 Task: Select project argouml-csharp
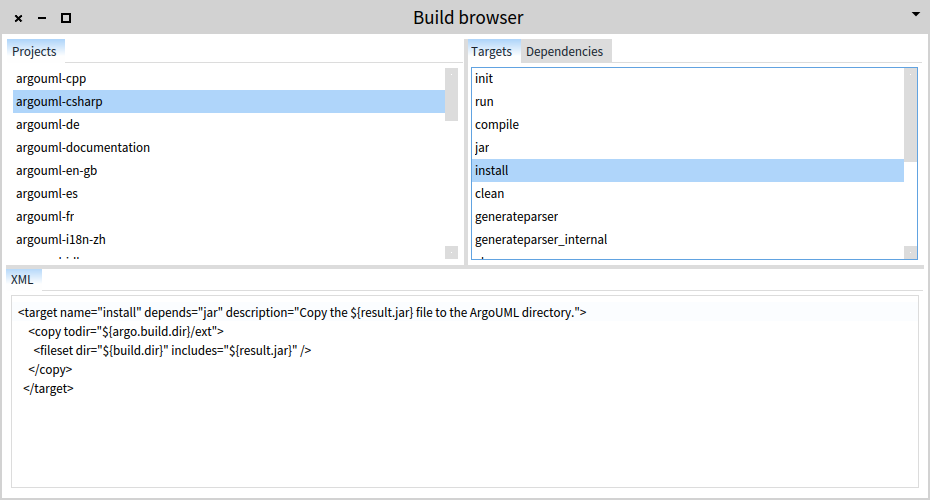tap(229, 101)
